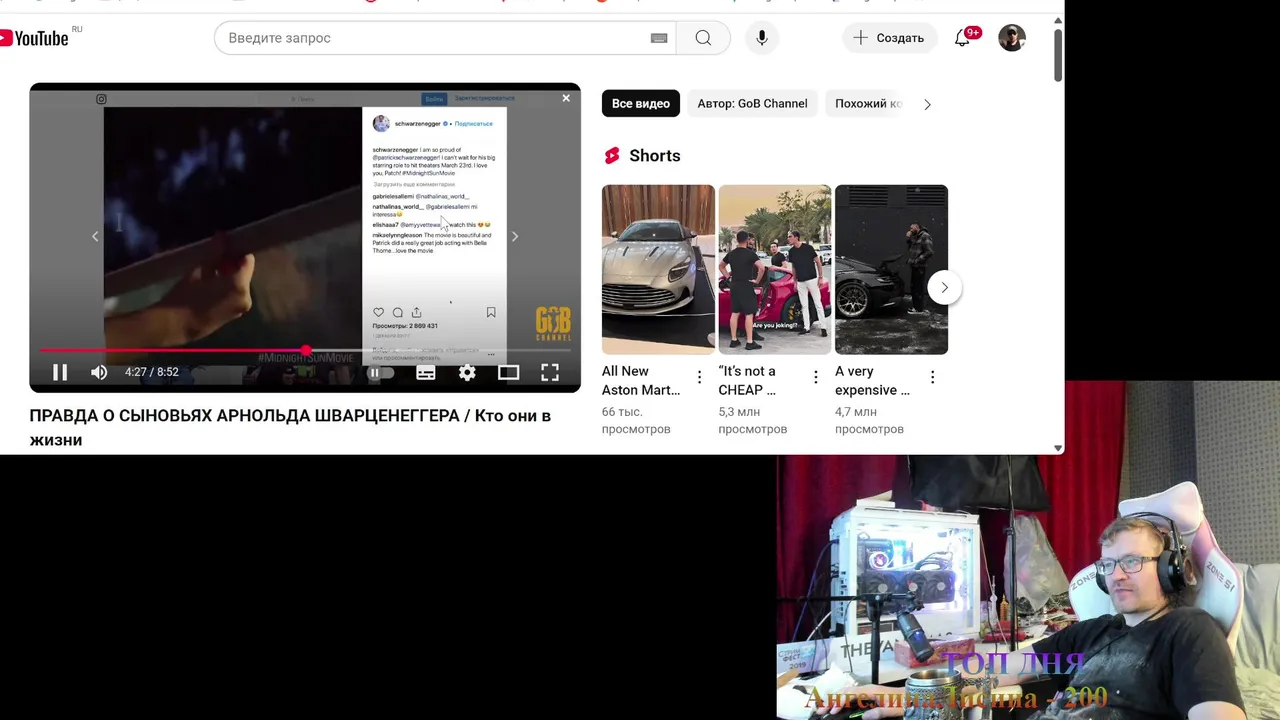
Task: Click the '66 тыс. просмотров' view count
Action: point(636,420)
